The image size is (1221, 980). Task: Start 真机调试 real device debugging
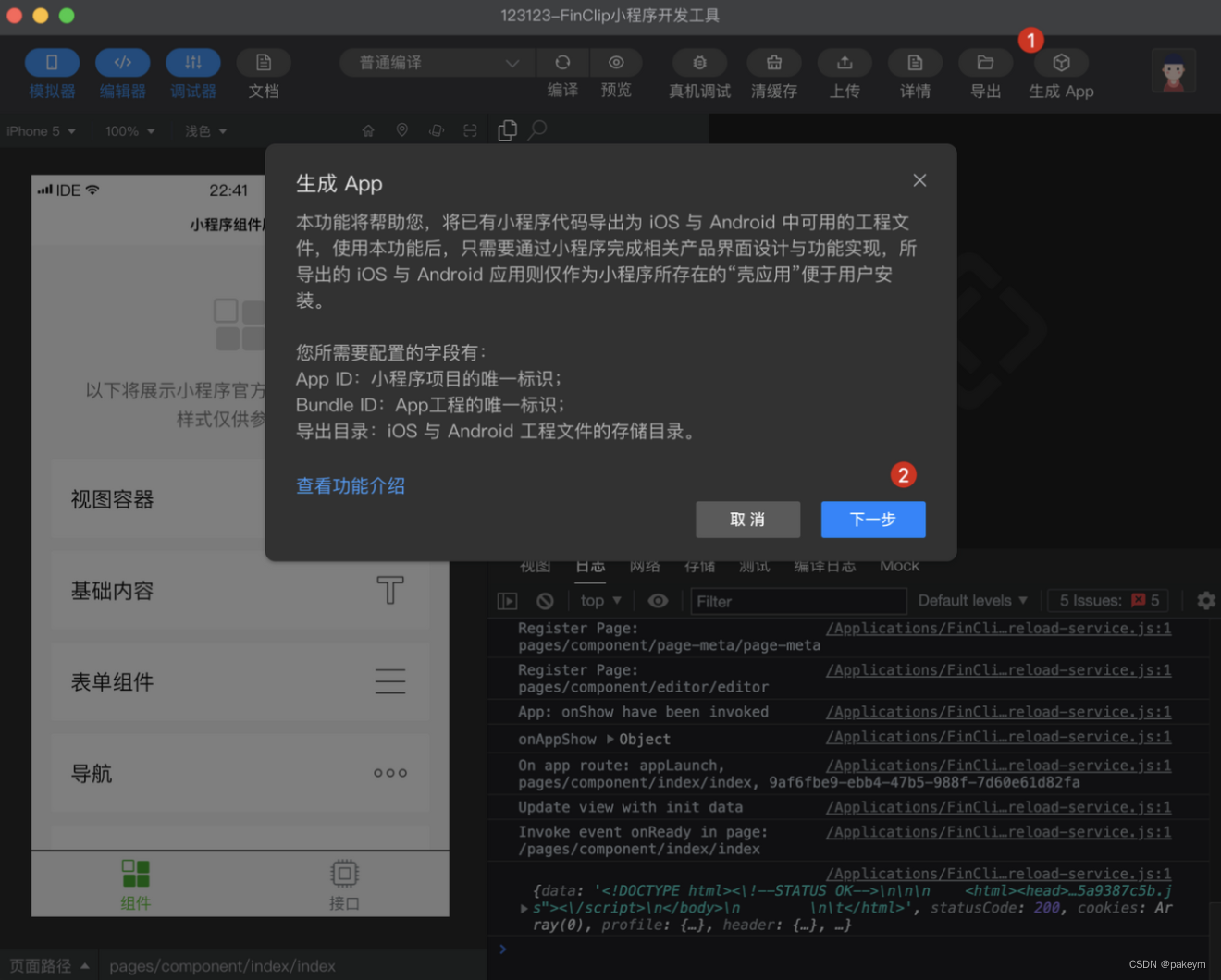pos(699,62)
